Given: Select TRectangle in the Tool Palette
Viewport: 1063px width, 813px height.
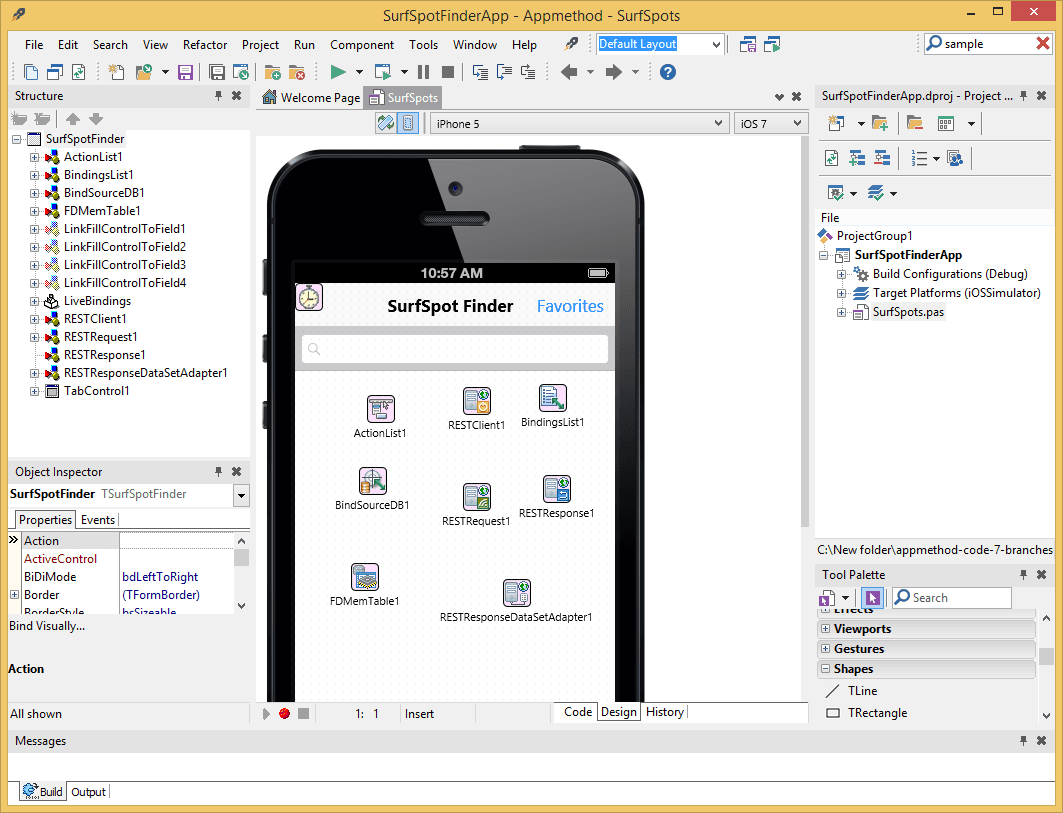Looking at the screenshot, I should point(877,713).
